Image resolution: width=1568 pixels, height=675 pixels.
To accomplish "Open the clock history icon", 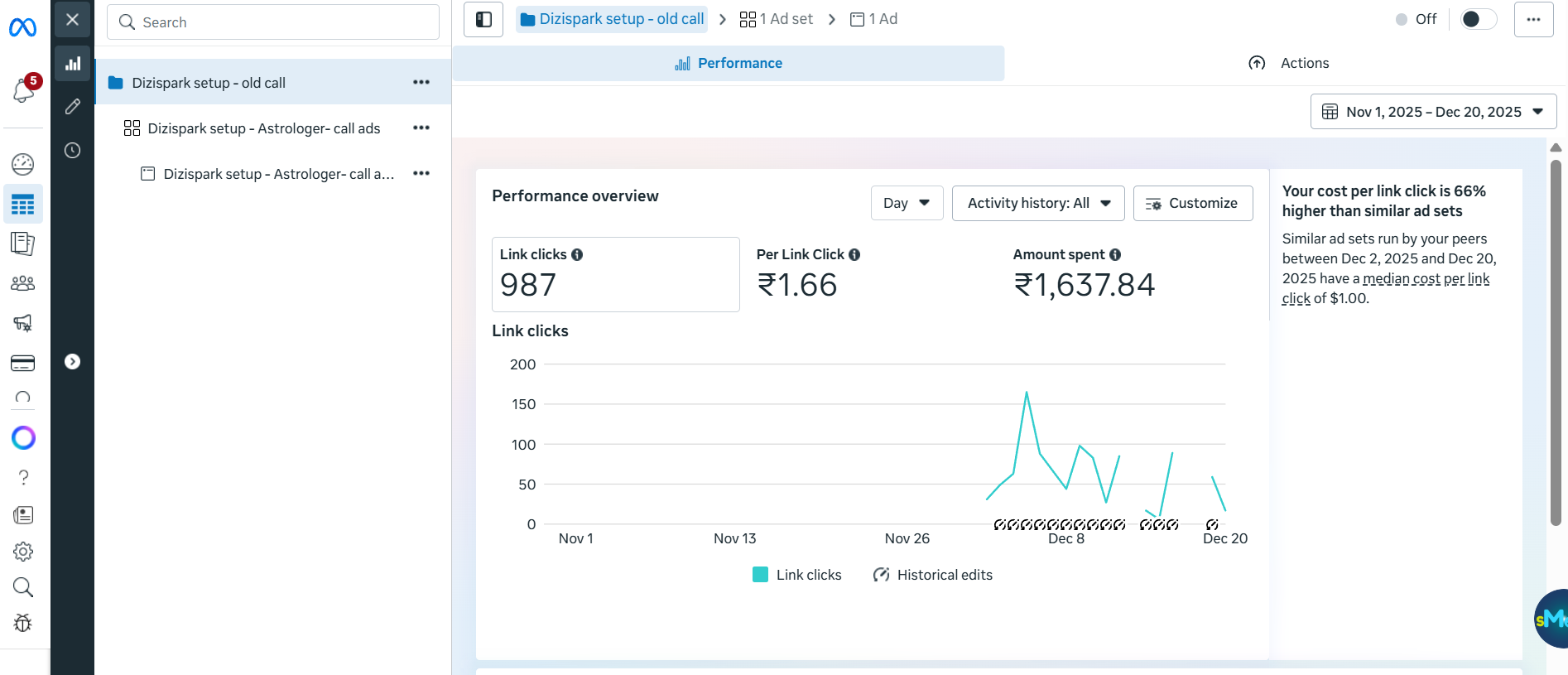I will point(73,150).
